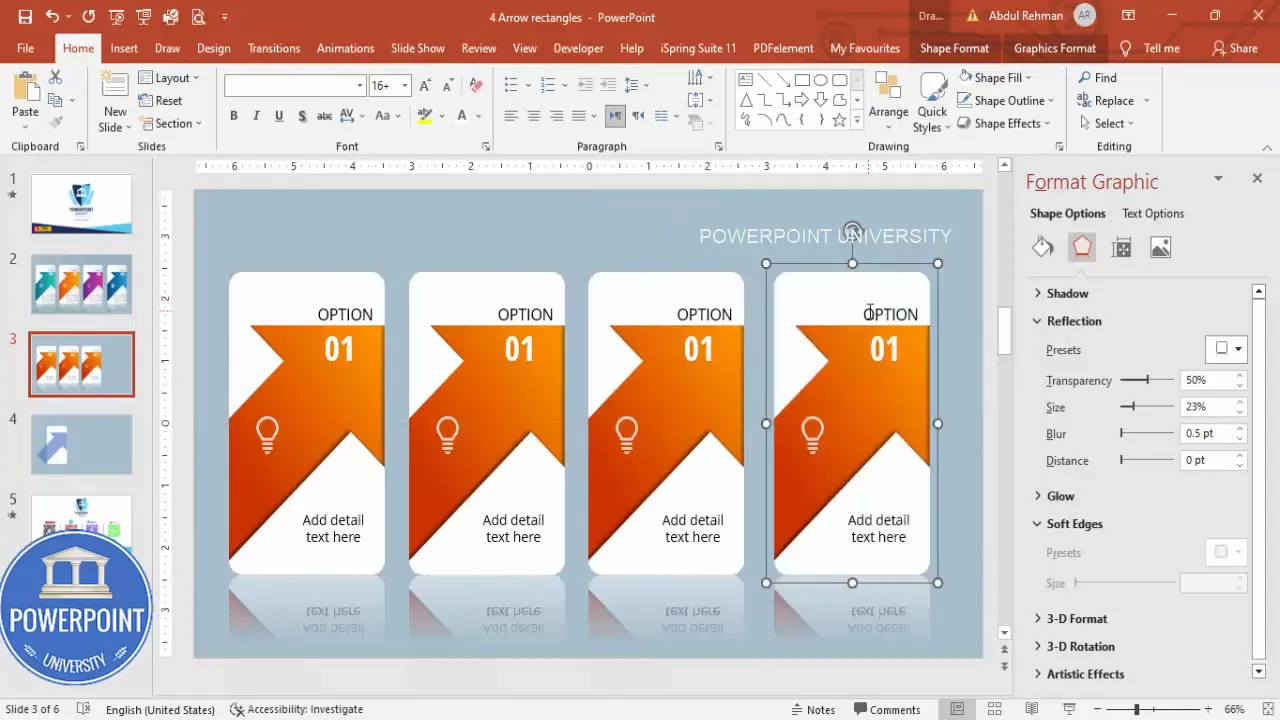Image resolution: width=1280 pixels, height=720 pixels.
Task: Expand the 3-D Format section
Action: point(1070,619)
